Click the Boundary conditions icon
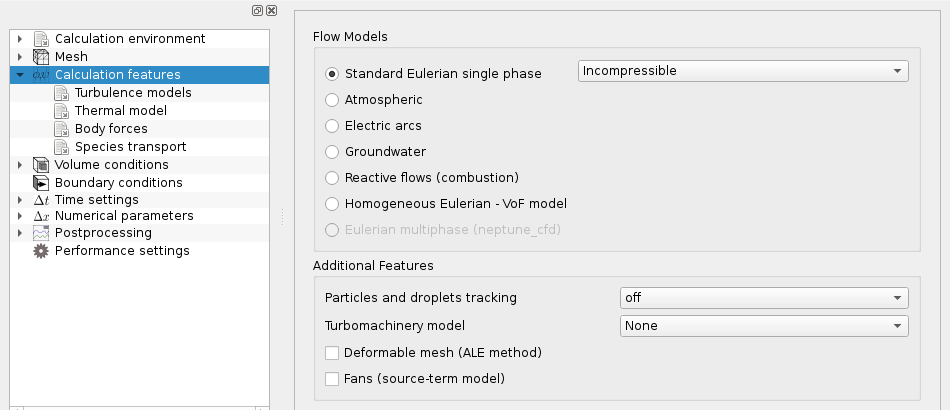The image size is (950, 410). [41, 183]
